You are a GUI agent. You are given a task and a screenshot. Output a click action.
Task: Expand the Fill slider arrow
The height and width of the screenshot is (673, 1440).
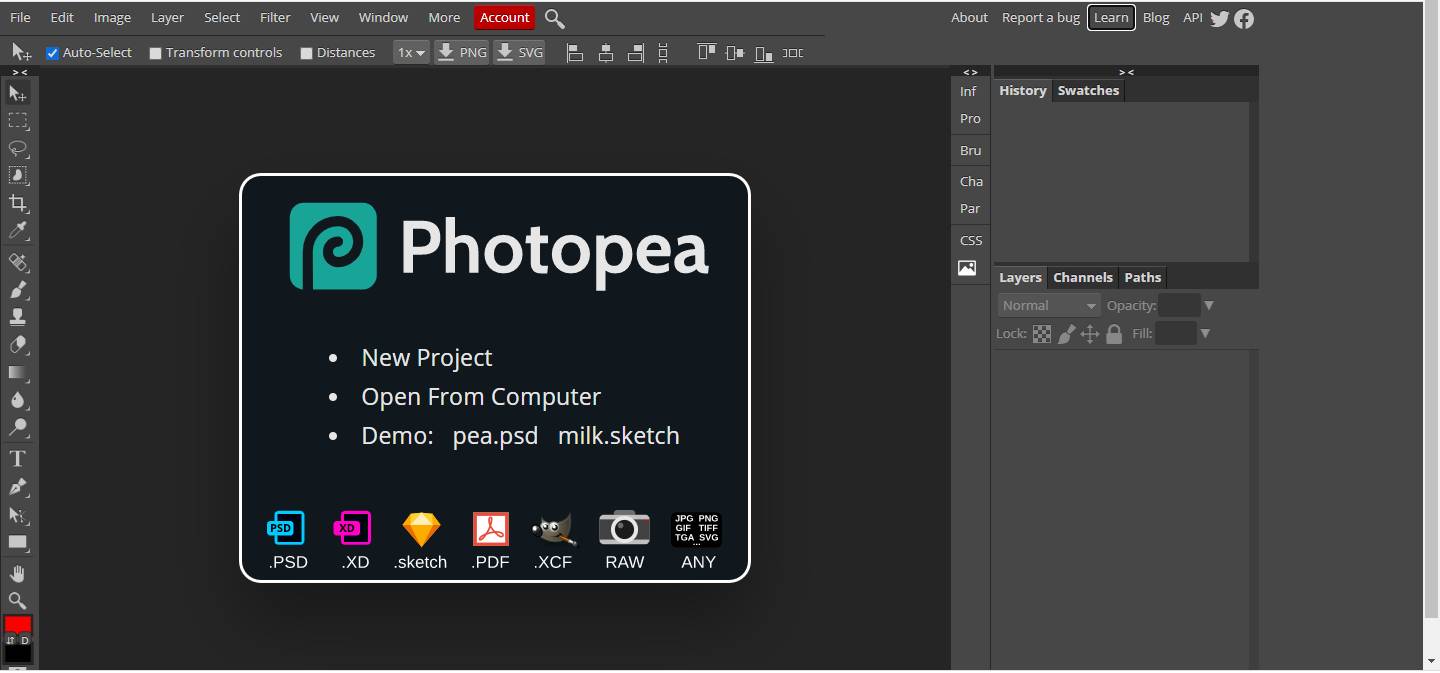(1205, 334)
